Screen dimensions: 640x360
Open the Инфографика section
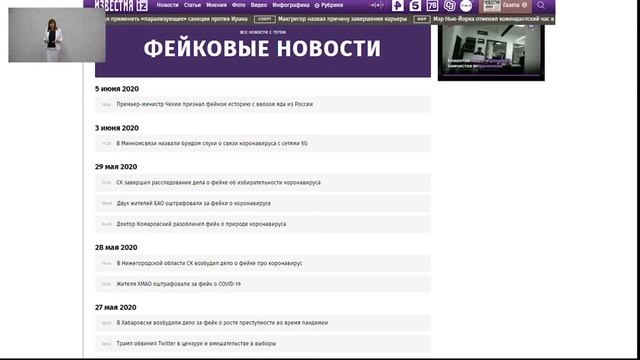(x=291, y=5)
